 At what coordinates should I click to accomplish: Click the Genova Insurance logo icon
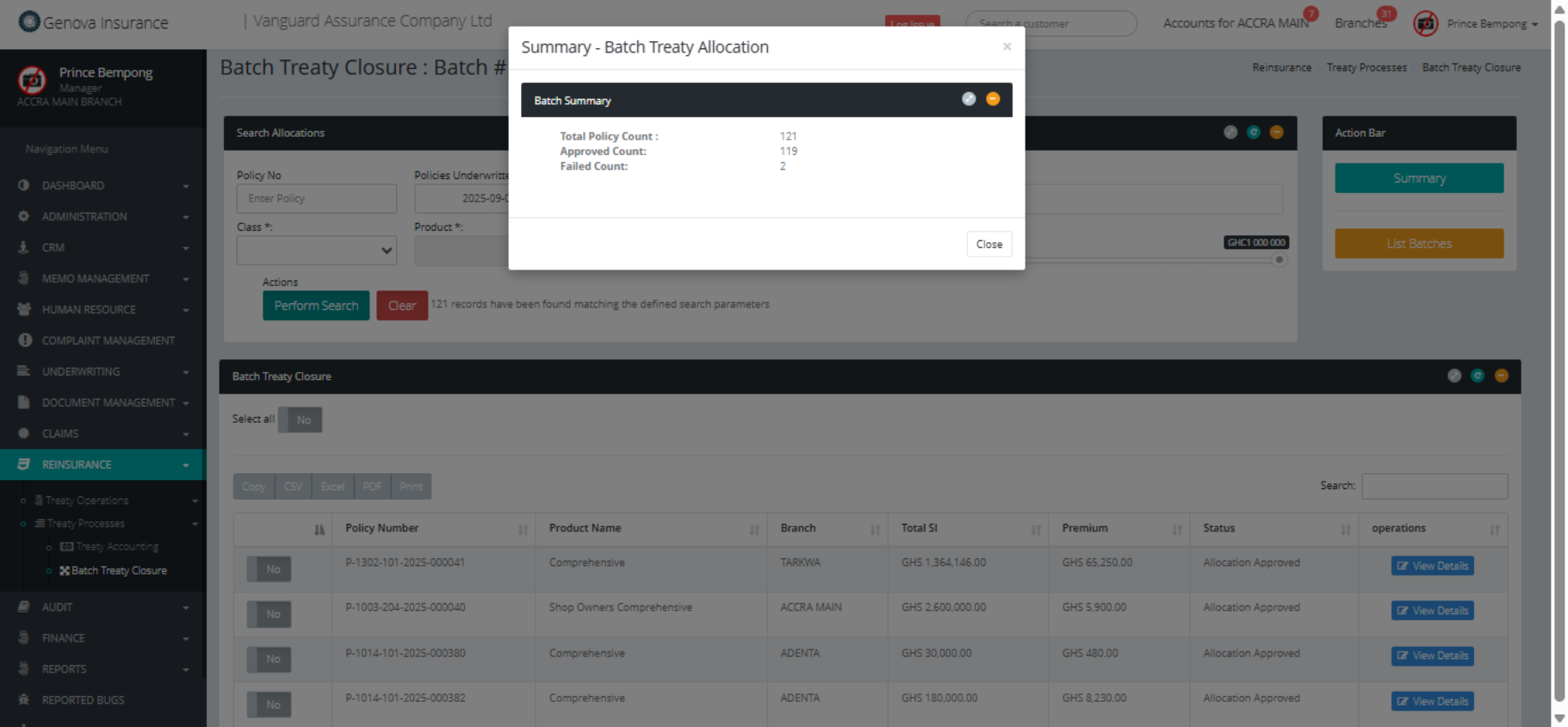pyautogui.click(x=29, y=22)
